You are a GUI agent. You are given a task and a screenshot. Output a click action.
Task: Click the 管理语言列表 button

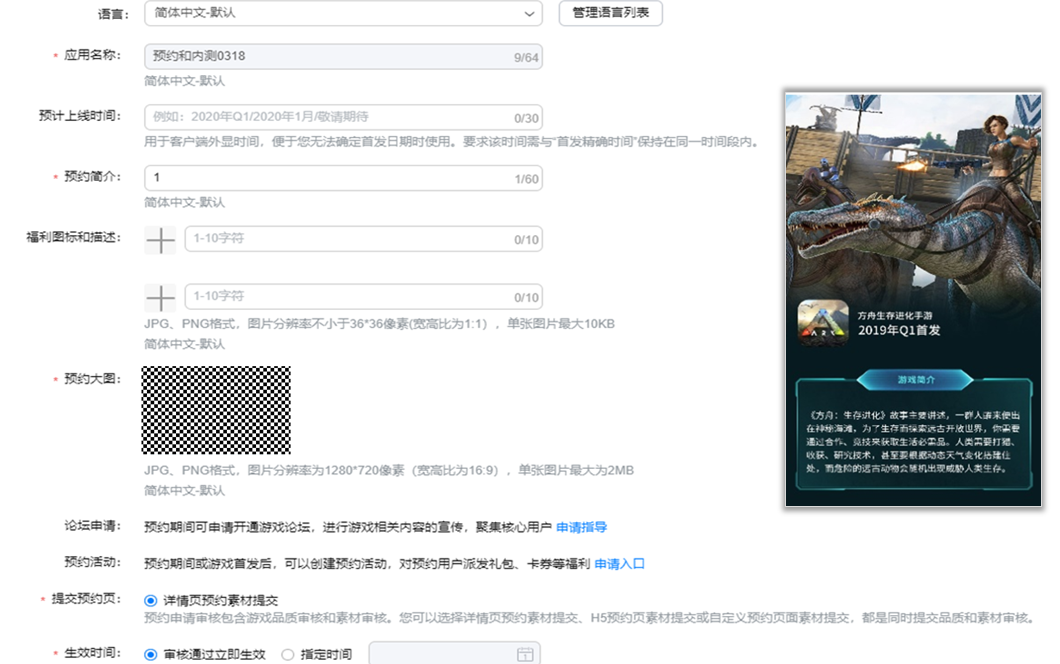click(610, 13)
